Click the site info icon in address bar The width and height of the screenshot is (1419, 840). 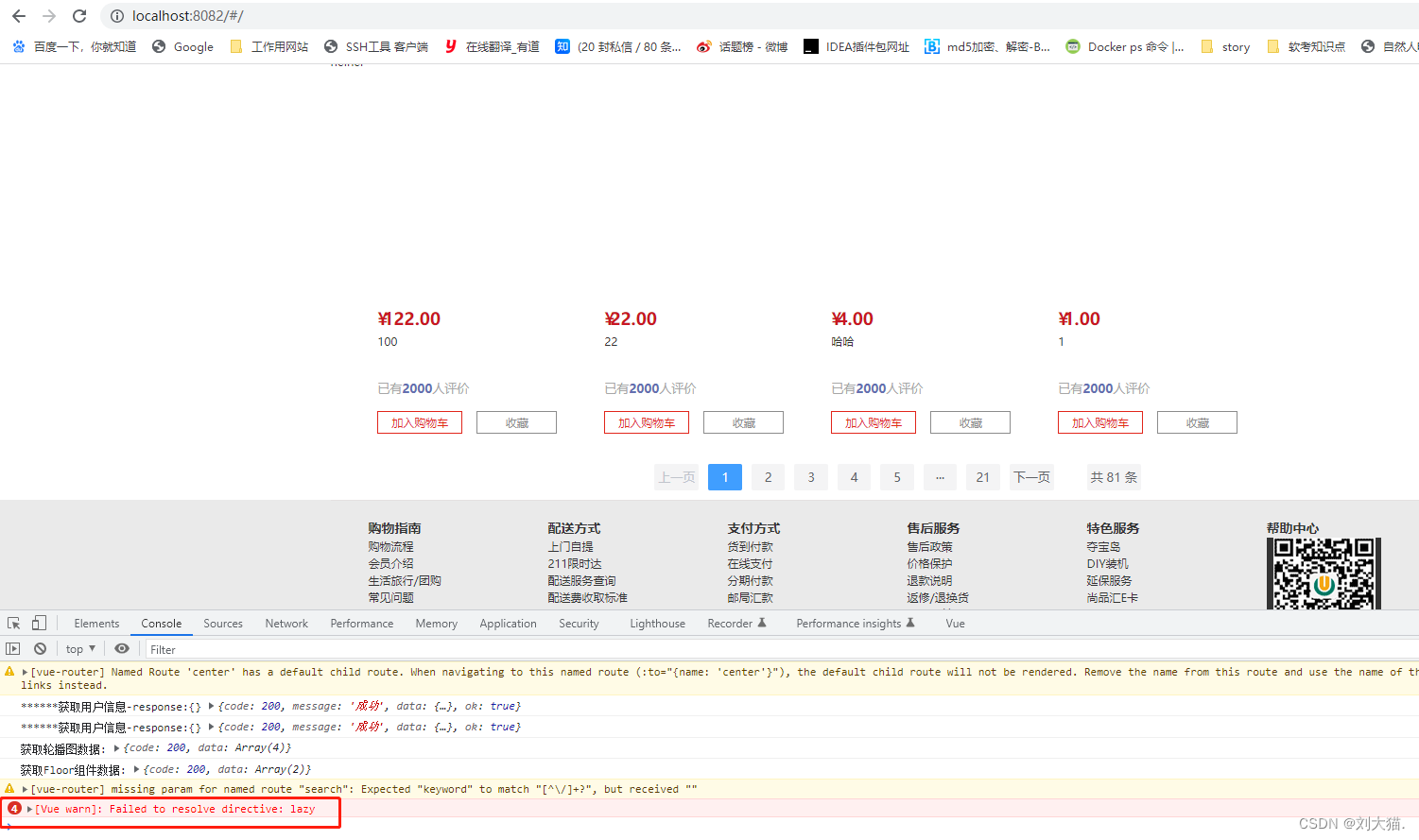pyautogui.click(x=117, y=16)
